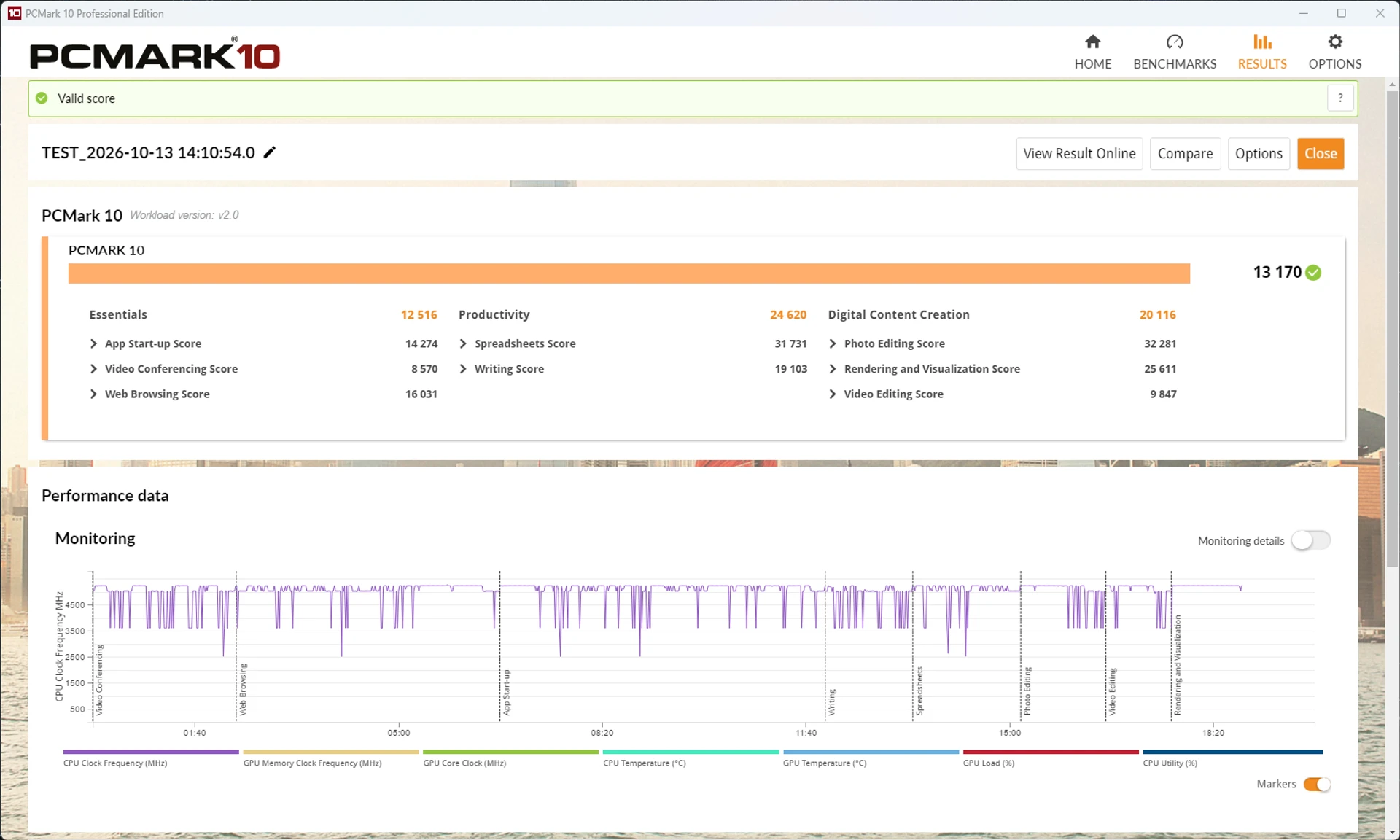The width and height of the screenshot is (1400, 840).
Task: Click the Home house icon
Action: tap(1092, 42)
